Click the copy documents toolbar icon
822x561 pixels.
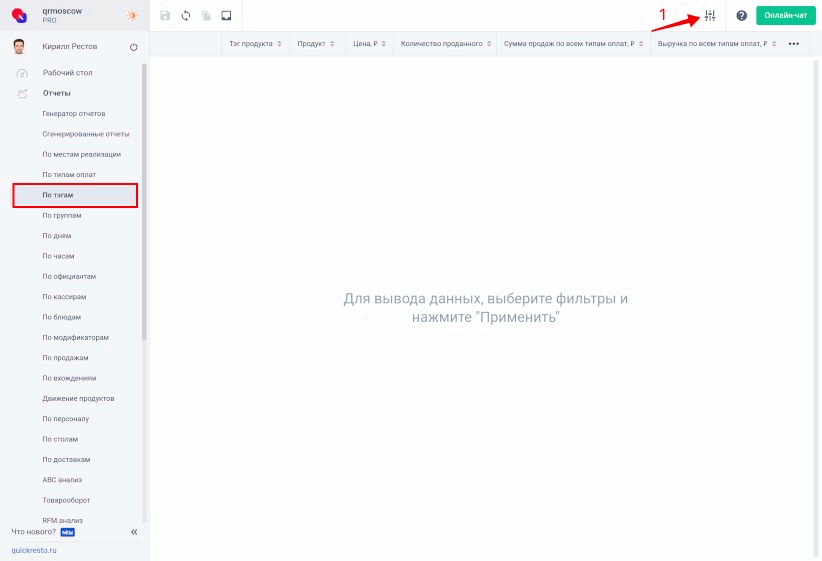(206, 16)
